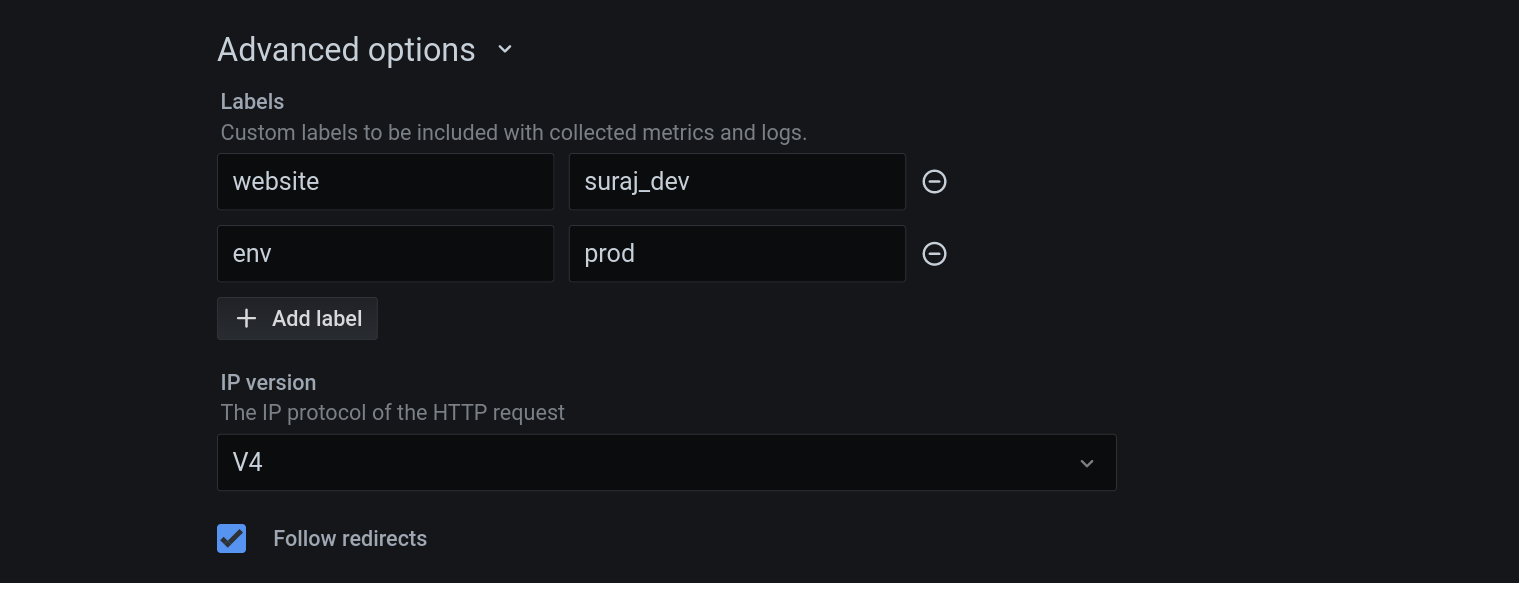Screen dimensions: 1534x589
Task: Click the IP version field label
Action: point(268,383)
